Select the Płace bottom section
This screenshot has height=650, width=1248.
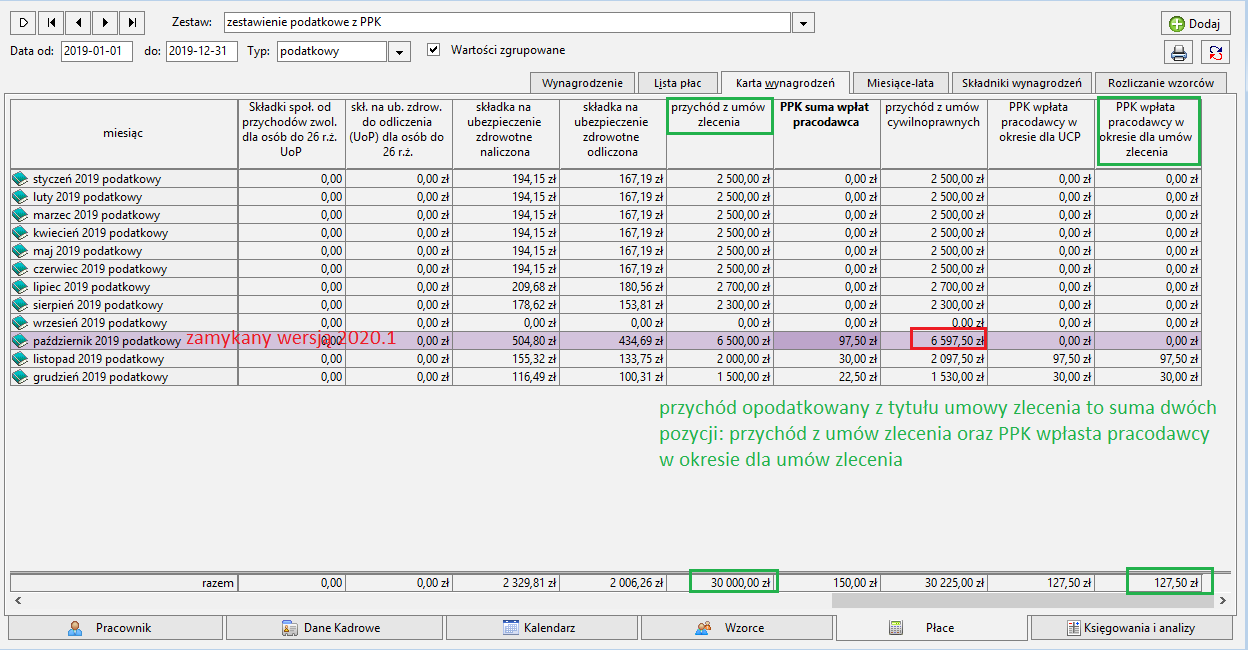click(933, 628)
